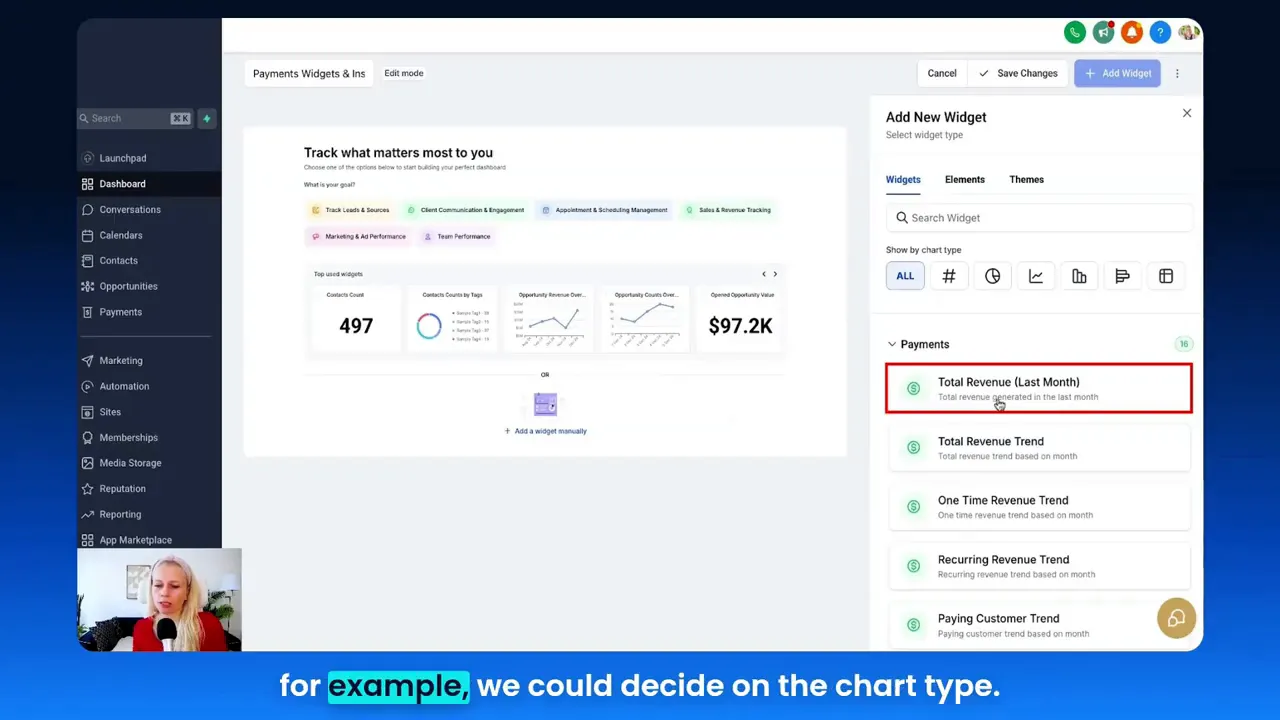Click previous arrow in Top used widgets
1280x720 pixels.
[764, 274]
